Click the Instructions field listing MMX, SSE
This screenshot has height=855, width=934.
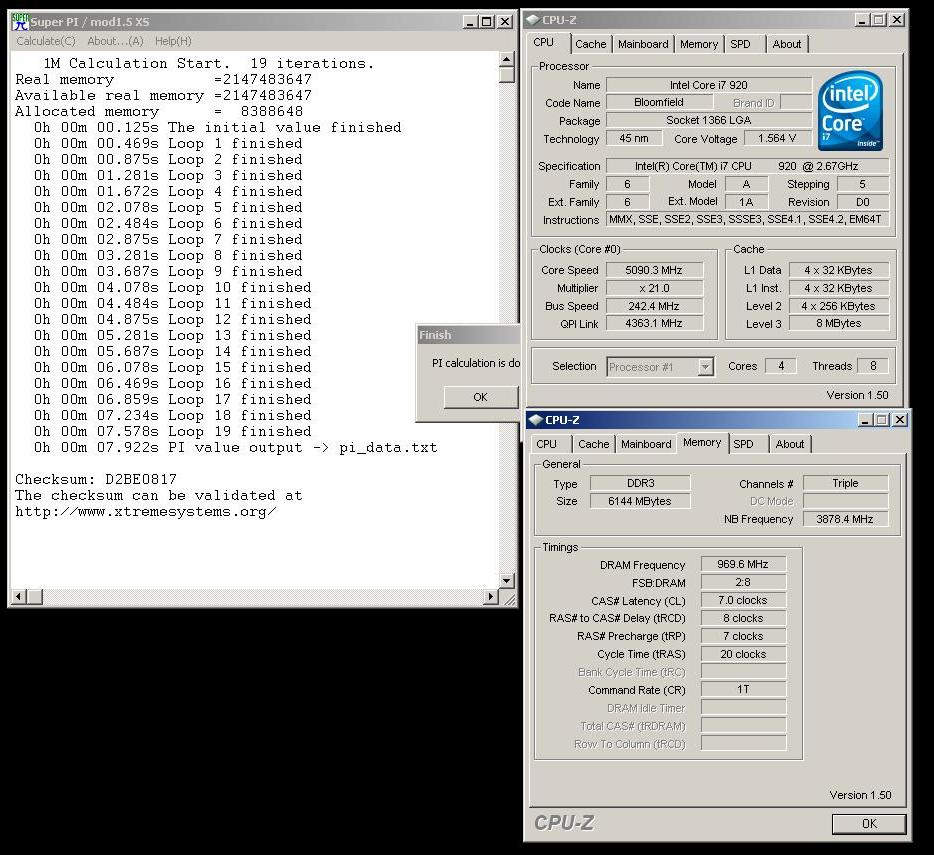pyautogui.click(x=747, y=219)
